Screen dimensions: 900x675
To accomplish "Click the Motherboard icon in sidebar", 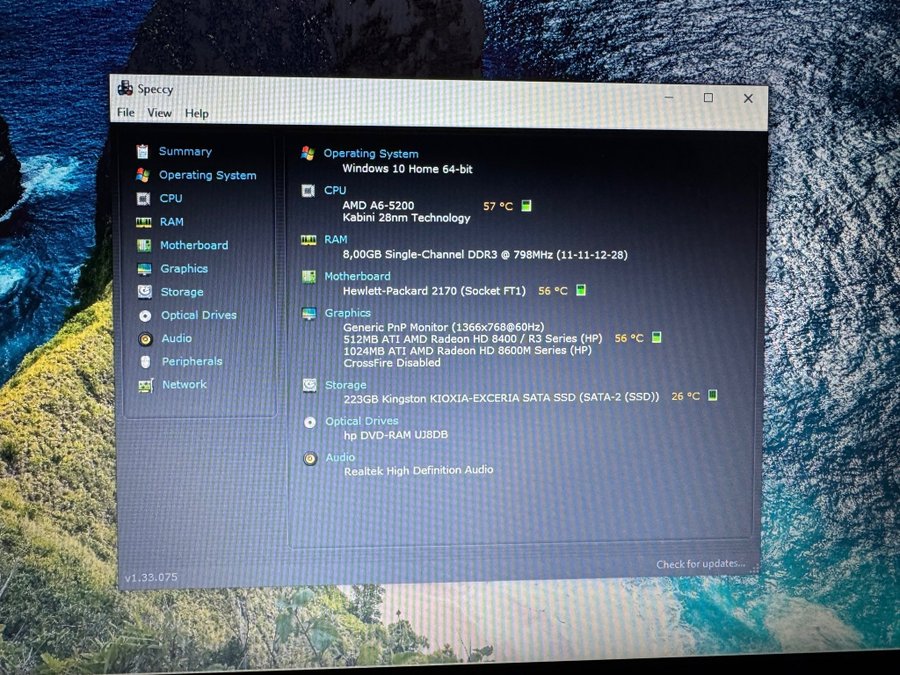I will 144,246.
